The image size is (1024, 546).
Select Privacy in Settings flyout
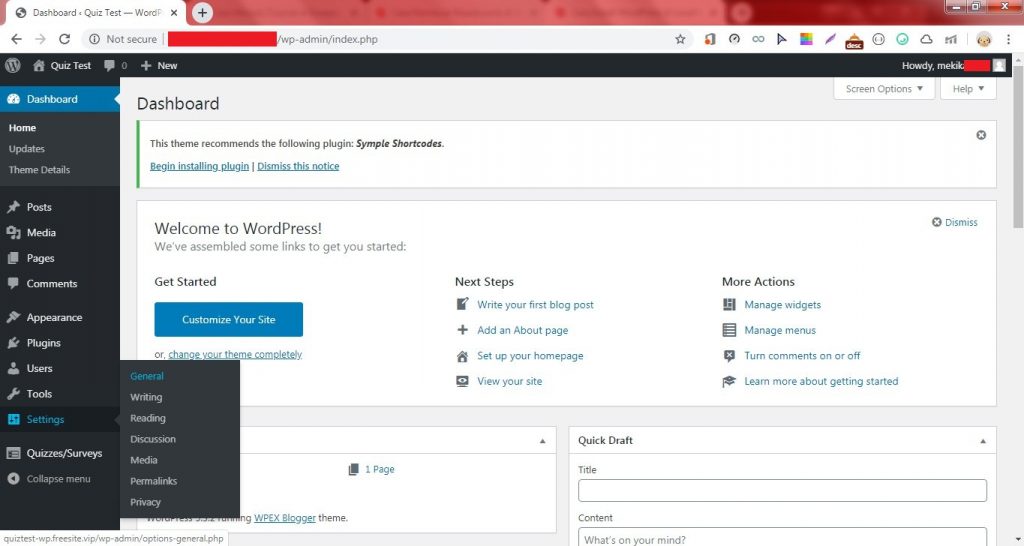145,502
